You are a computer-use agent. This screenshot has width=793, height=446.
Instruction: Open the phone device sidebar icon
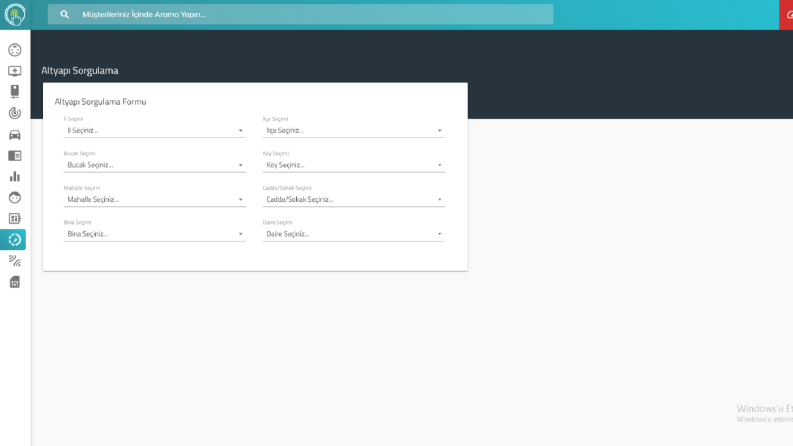15,92
